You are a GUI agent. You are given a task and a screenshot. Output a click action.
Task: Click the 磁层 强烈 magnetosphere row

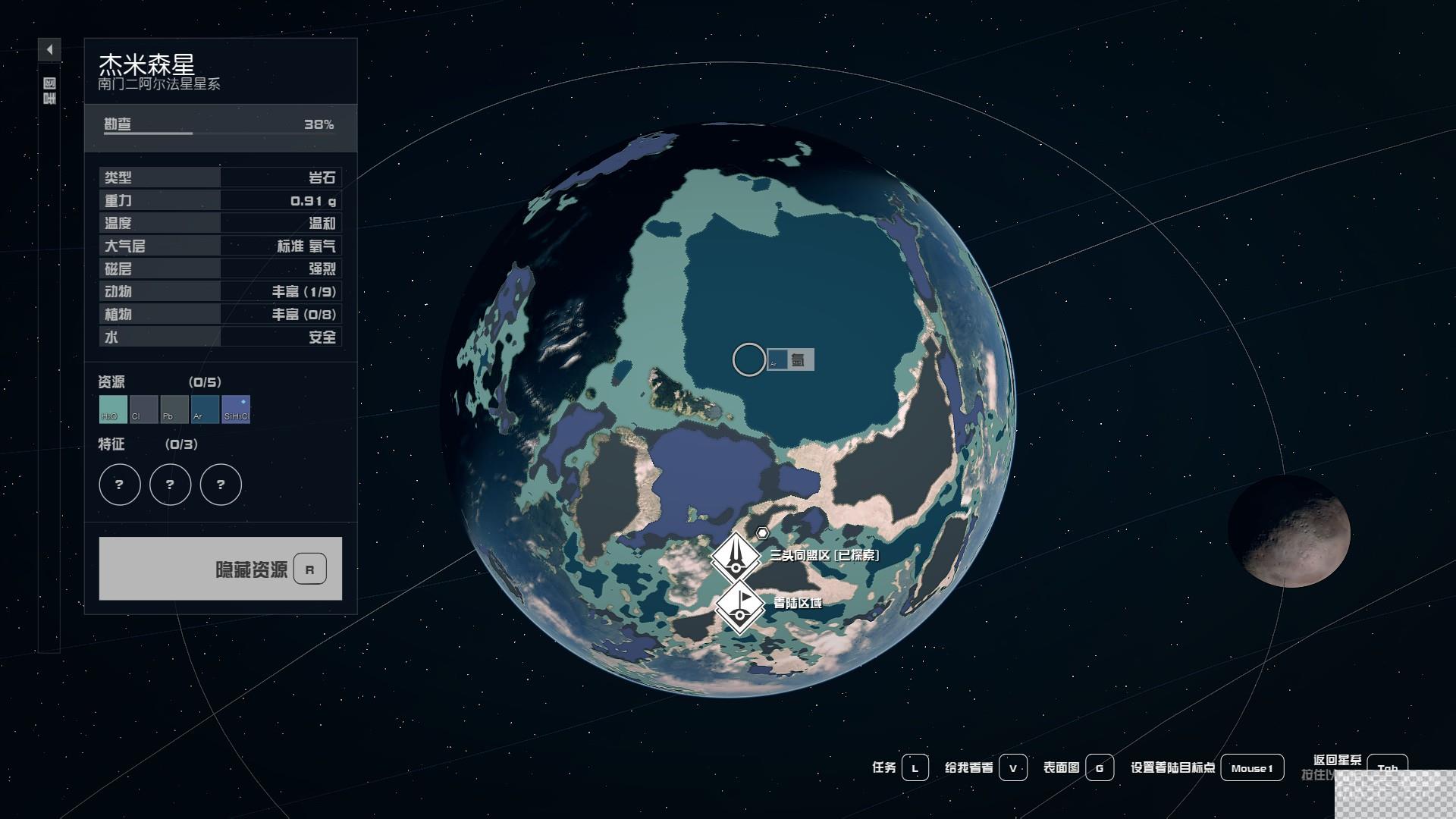pos(221,268)
